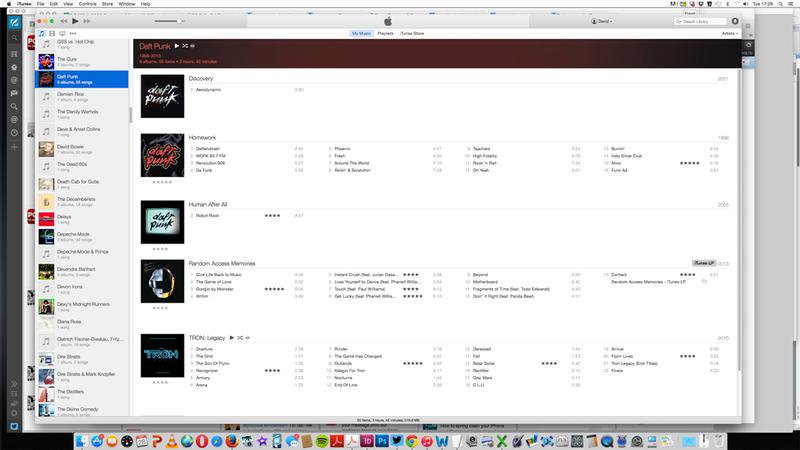The width and height of the screenshot is (800, 450).
Task: Select David Bowie in artist list
Action: pyautogui.click(x=82, y=149)
